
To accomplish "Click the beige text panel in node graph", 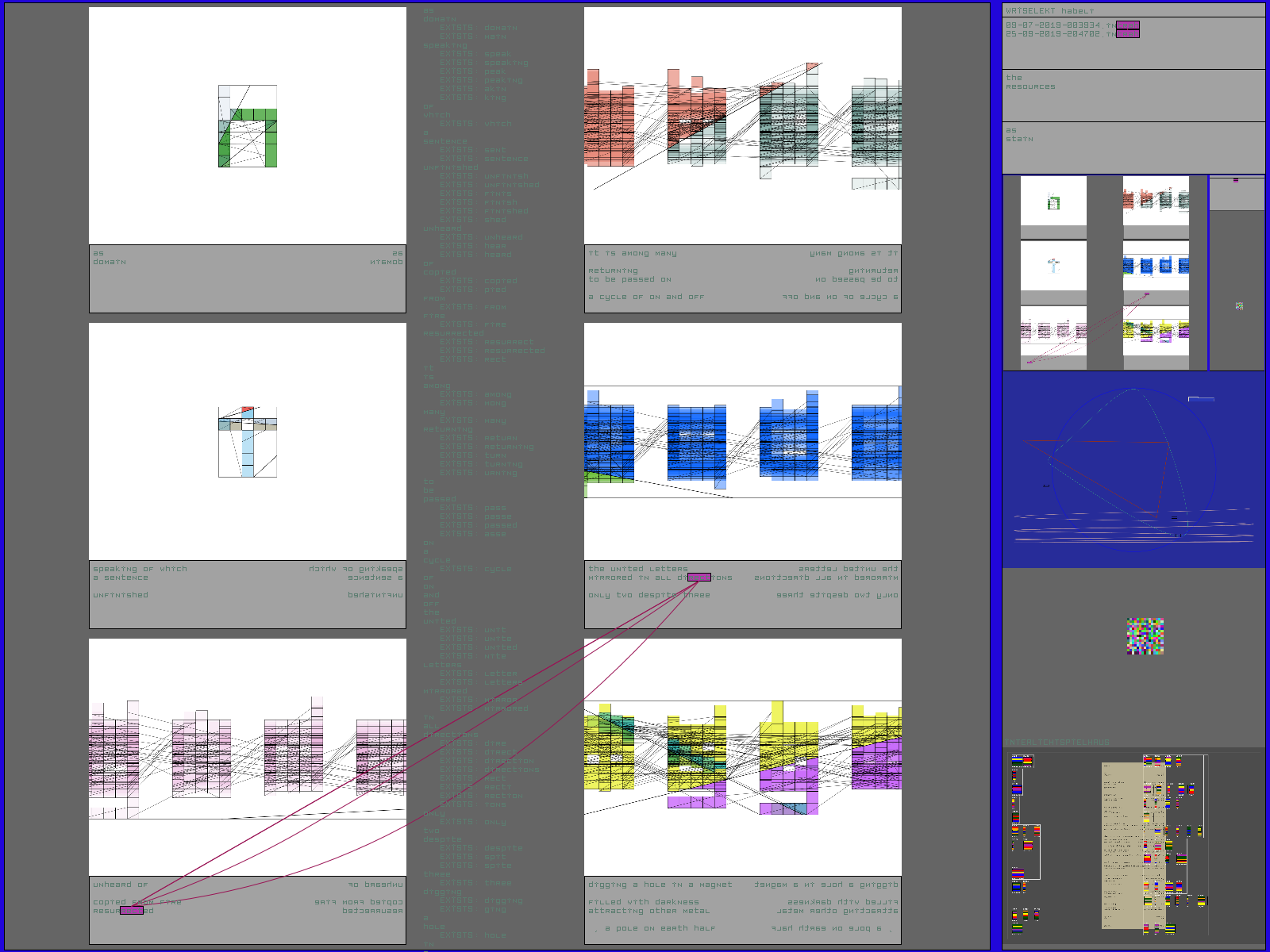I will (x=1122, y=845).
